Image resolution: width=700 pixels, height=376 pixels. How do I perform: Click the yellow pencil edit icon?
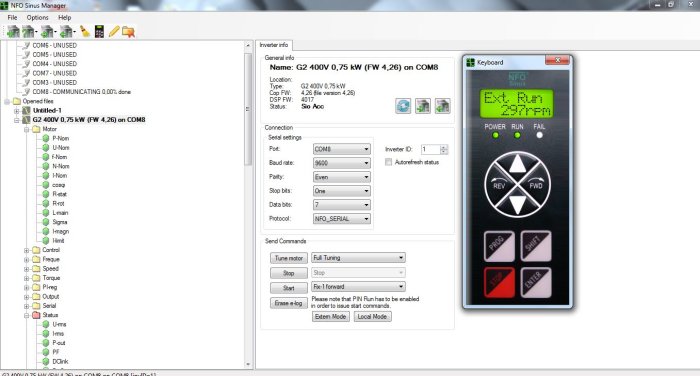(x=114, y=31)
